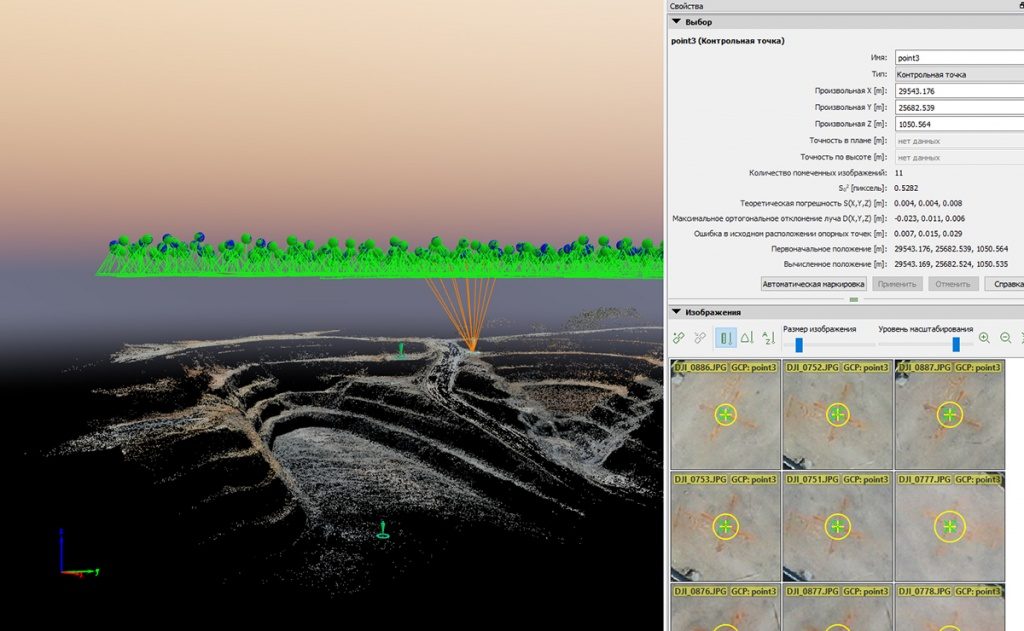
Task: Click the panel splitter handle below the buttons
Action: click(854, 299)
